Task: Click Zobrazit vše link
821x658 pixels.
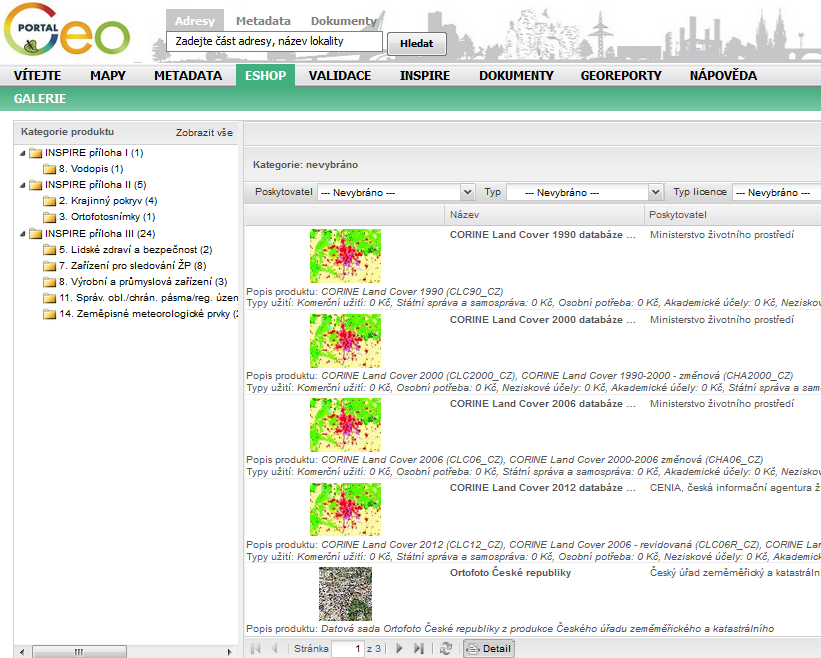Action: click(x=204, y=132)
